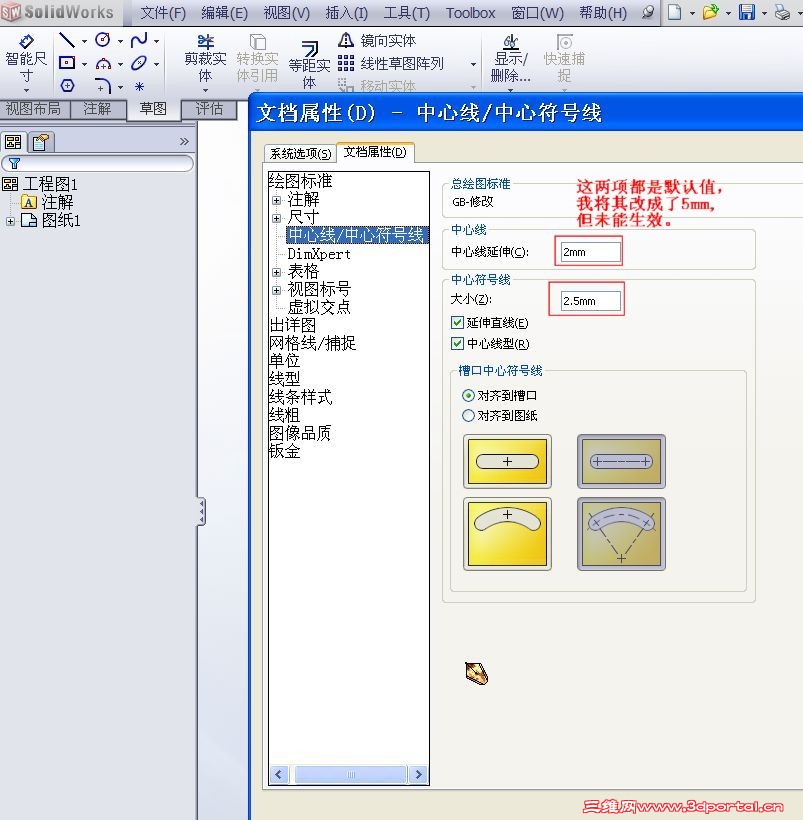Select the Sketch Fillet tool
The width and height of the screenshot is (803, 820).
[103, 86]
